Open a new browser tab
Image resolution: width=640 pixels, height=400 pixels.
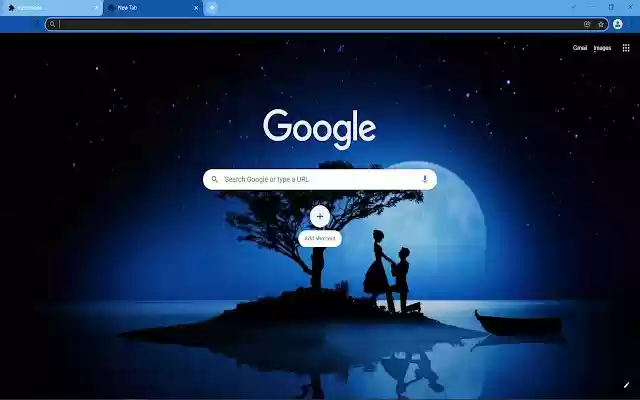(x=212, y=7)
